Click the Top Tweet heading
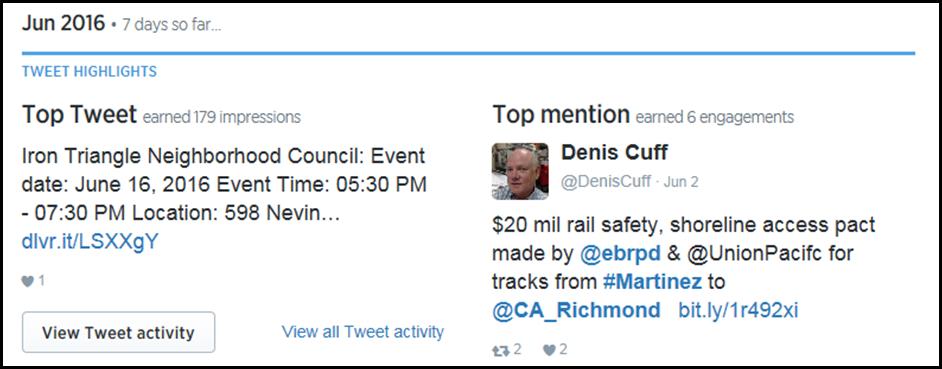Image resolution: width=942 pixels, height=369 pixels. (x=79, y=114)
